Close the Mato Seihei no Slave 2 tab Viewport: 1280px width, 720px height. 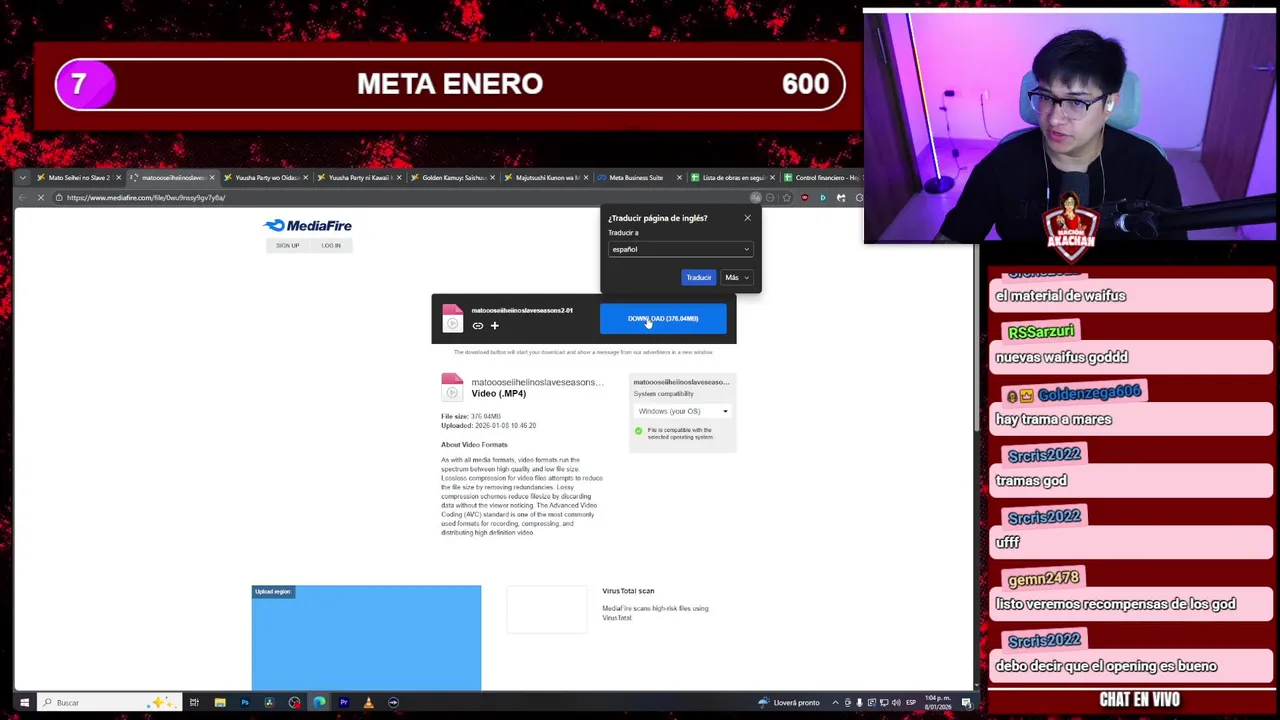pyautogui.click(x=118, y=178)
